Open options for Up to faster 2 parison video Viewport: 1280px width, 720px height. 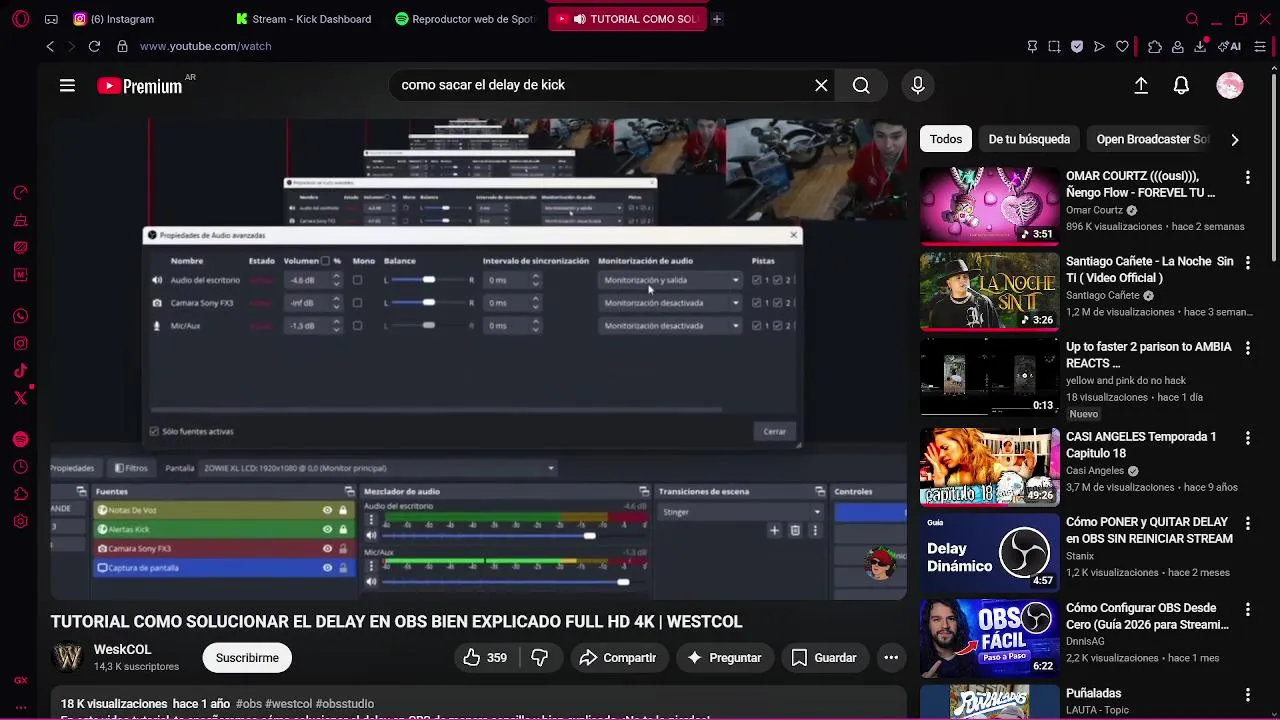pyautogui.click(x=1247, y=348)
